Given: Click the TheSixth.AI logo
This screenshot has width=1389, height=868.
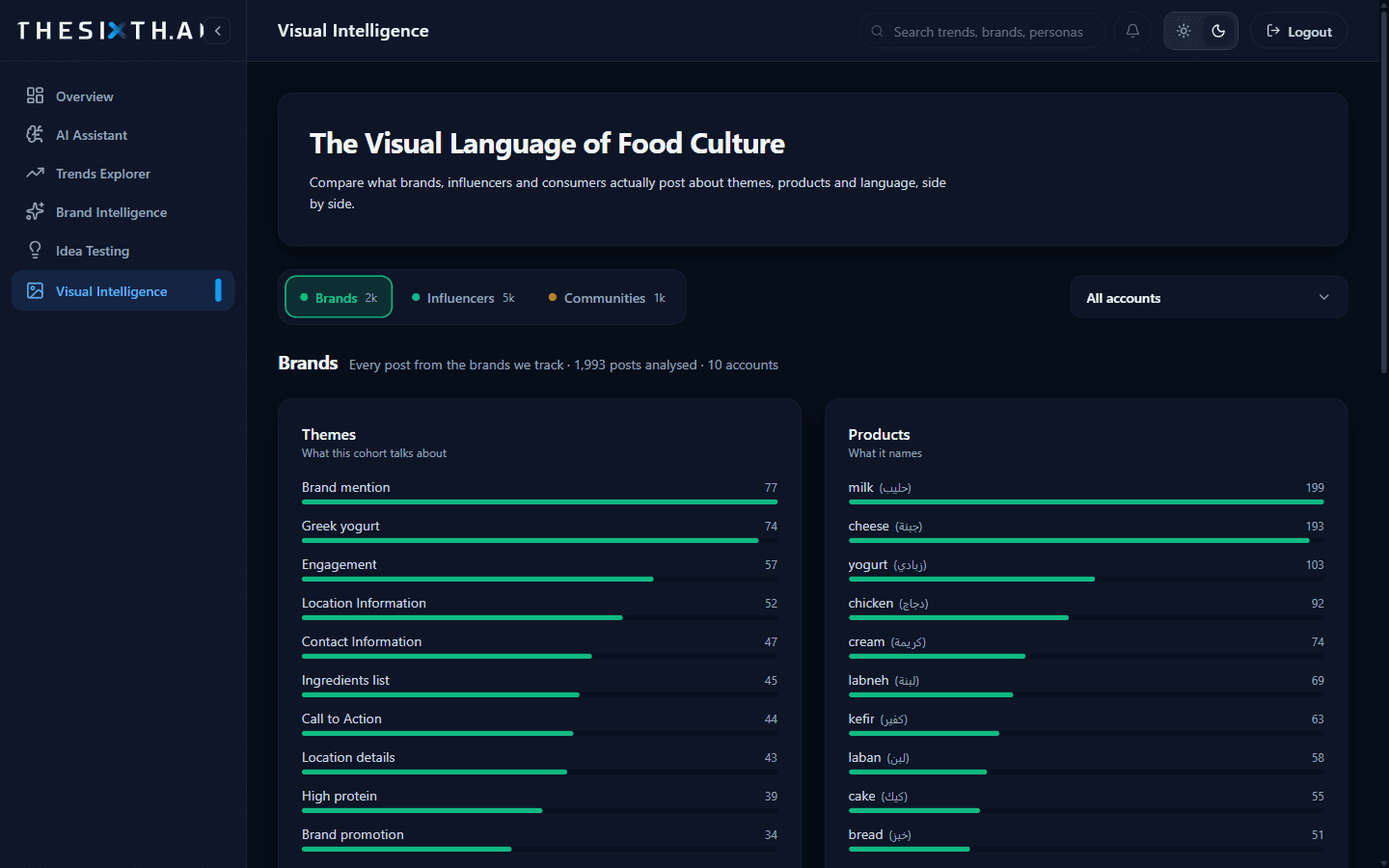Looking at the screenshot, I should pos(110,31).
